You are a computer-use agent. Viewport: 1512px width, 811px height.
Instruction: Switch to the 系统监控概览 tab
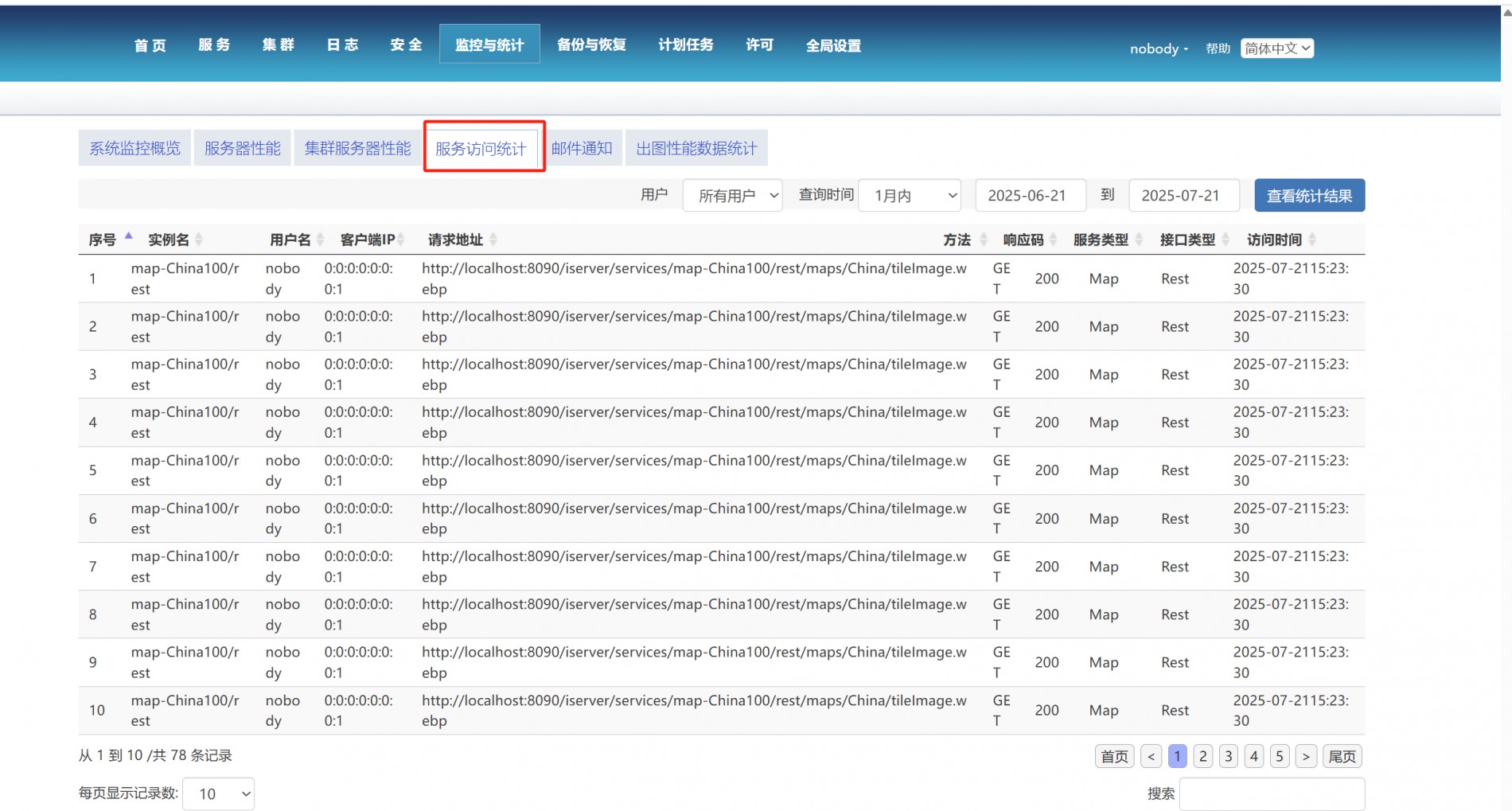coord(134,148)
